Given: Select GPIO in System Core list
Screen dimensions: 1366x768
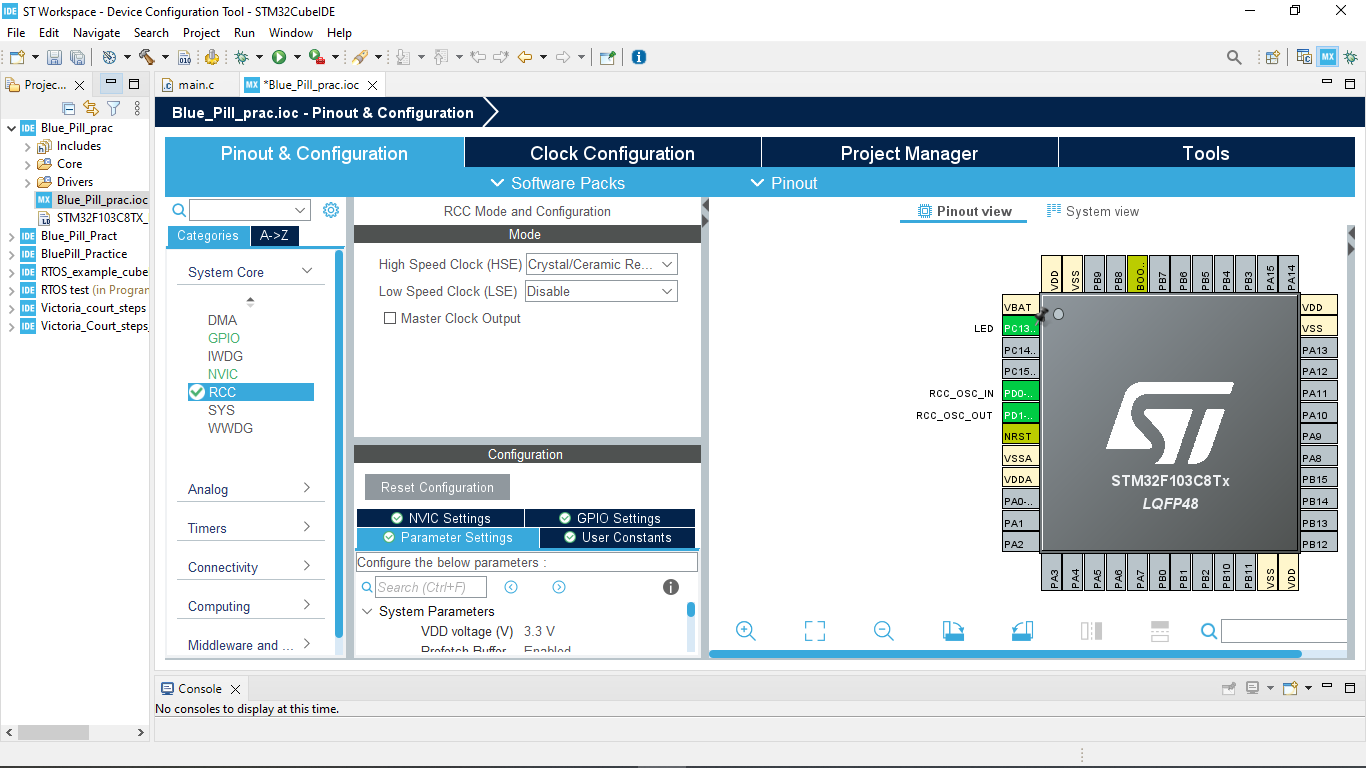Looking at the screenshot, I should coord(224,338).
